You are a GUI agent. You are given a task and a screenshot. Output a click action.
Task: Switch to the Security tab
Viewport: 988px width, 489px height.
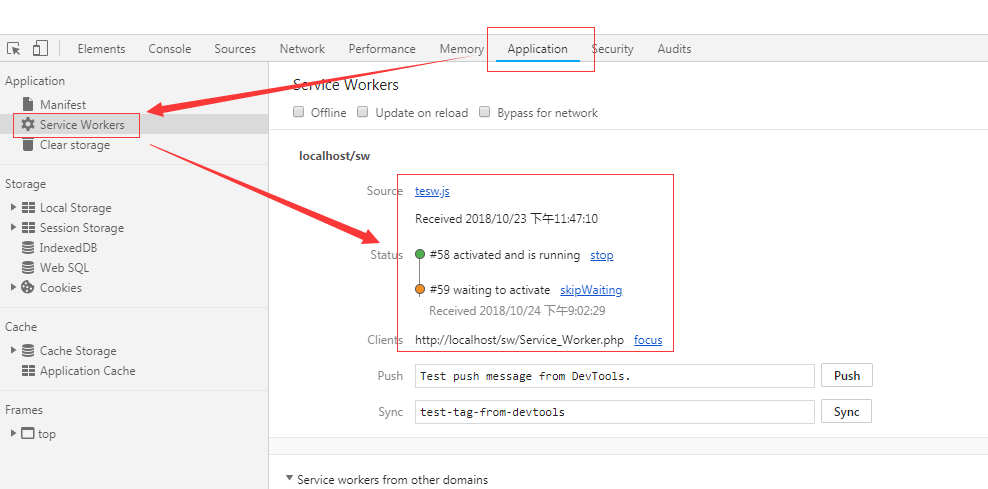(612, 49)
